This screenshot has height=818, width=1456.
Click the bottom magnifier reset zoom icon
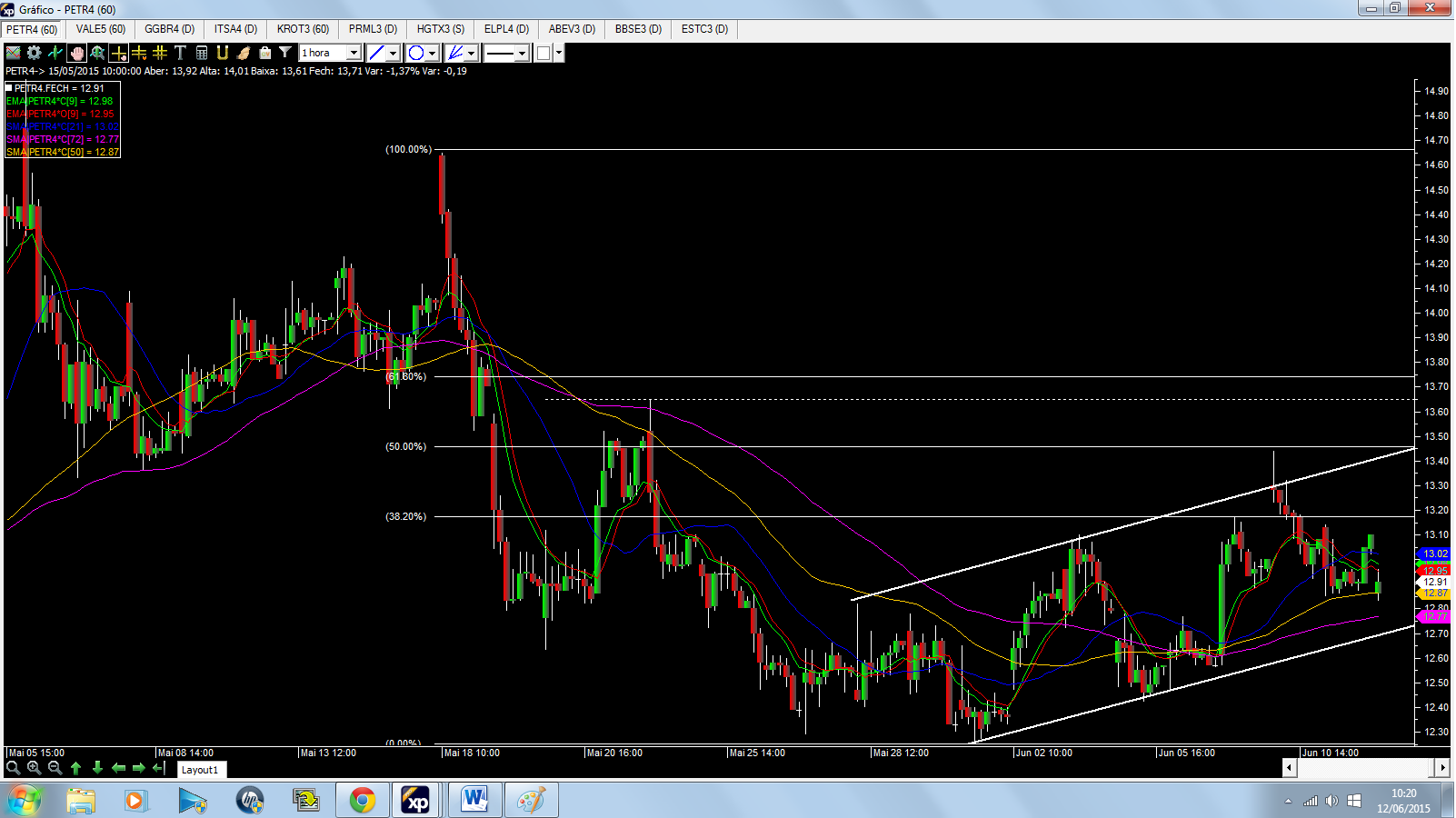tap(13, 768)
